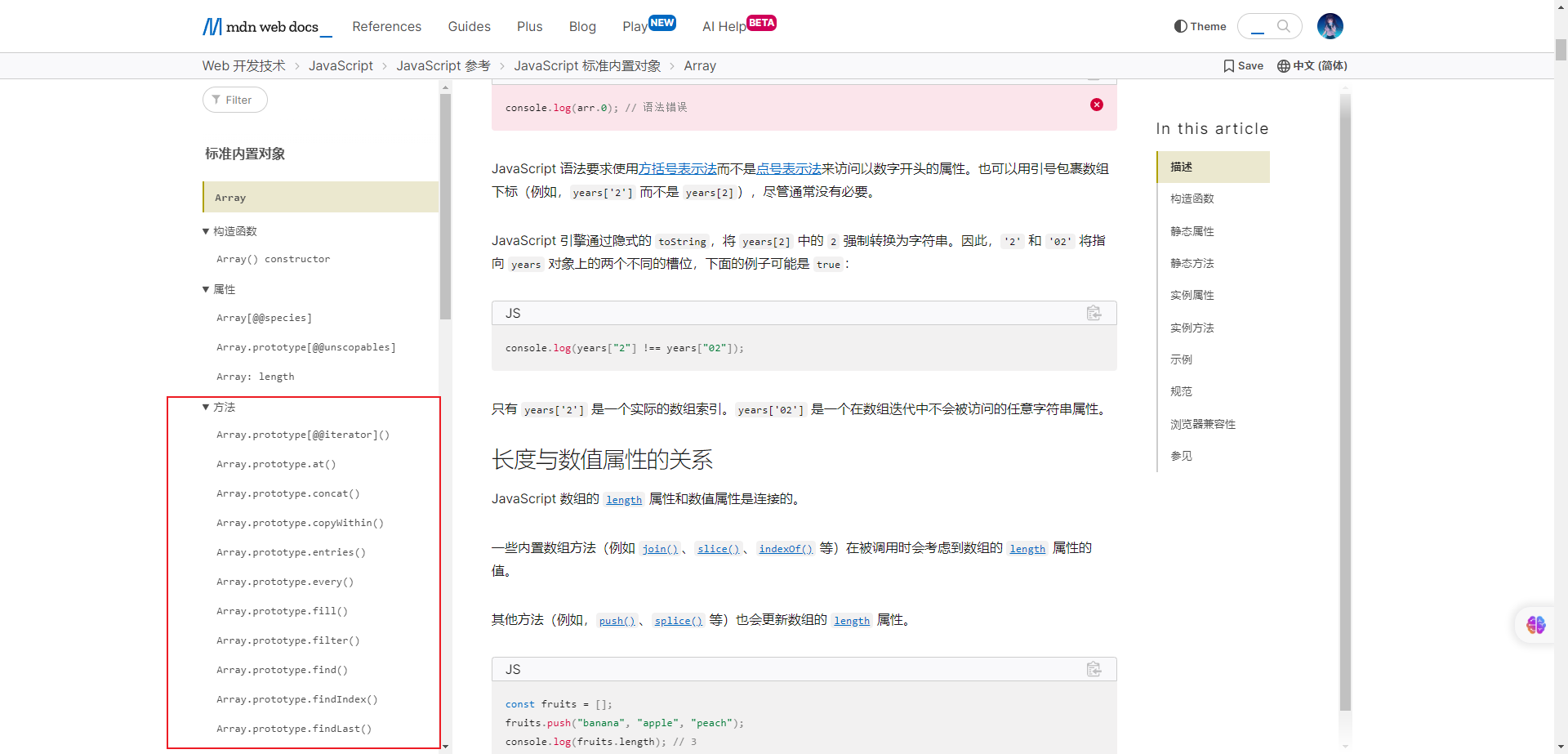Toggle the Theme switcher

point(1200,26)
